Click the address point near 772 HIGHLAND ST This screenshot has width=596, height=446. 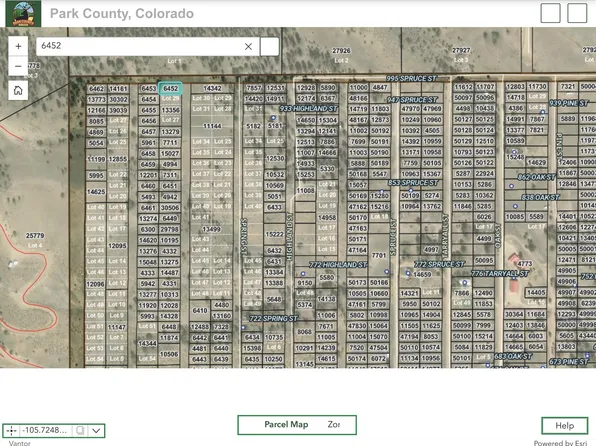[303, 274]
